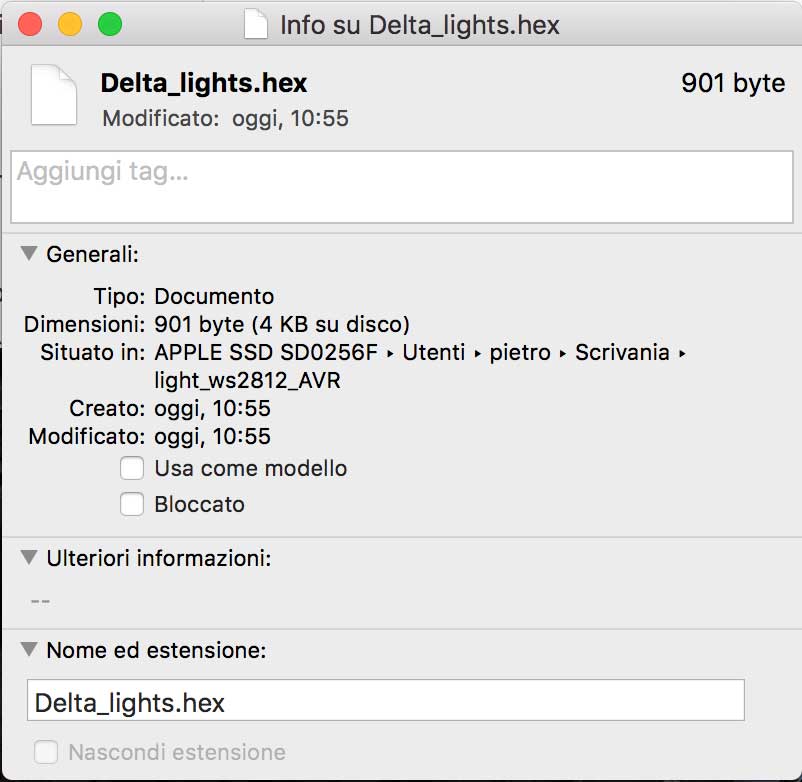Image resolution: width=802 pixels, height=782 pixels.
Task: Click the document proxy icon in title bar
Action: (256, 25)
